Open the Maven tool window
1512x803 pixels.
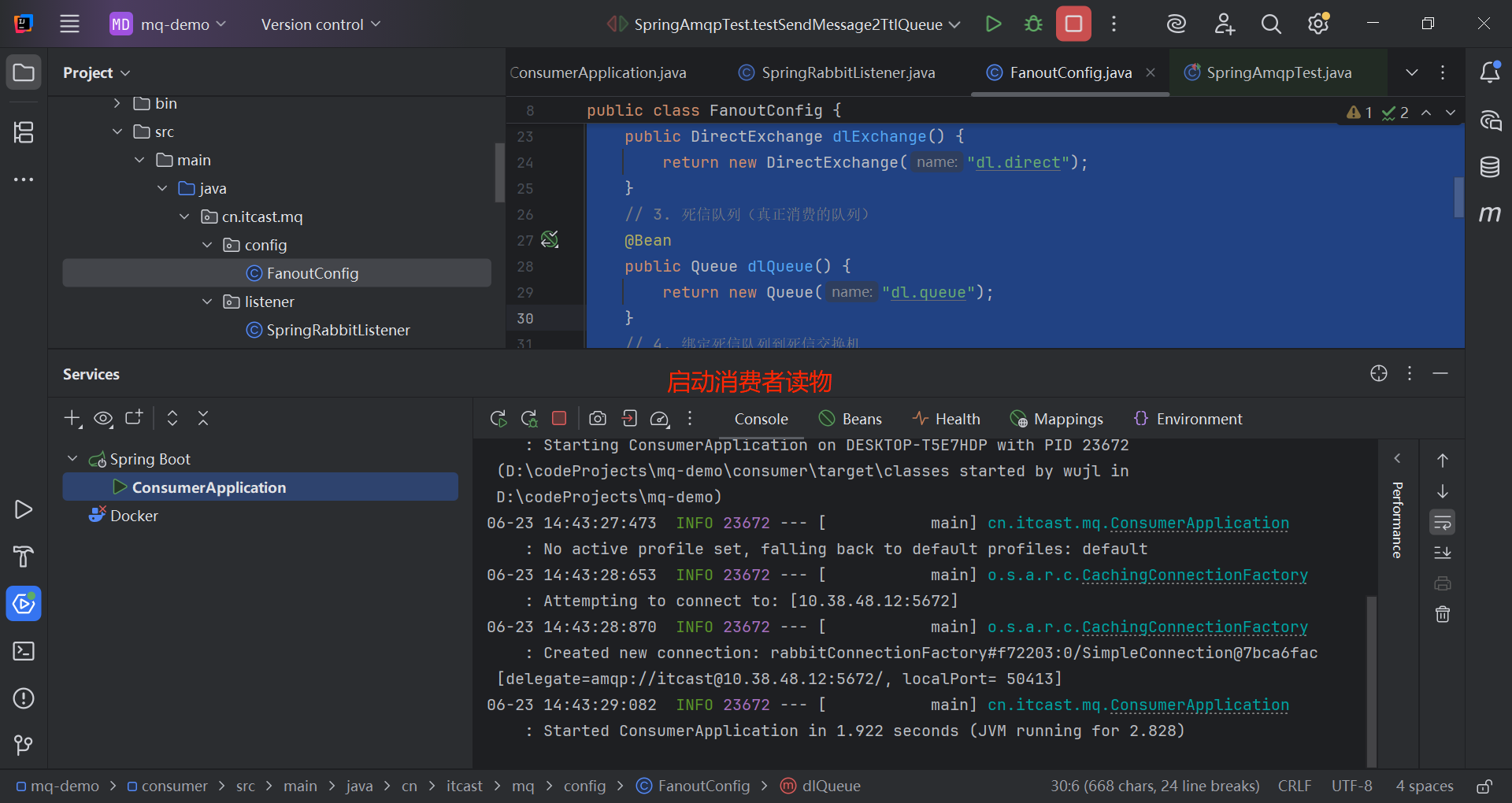(x=1490, y=213)
